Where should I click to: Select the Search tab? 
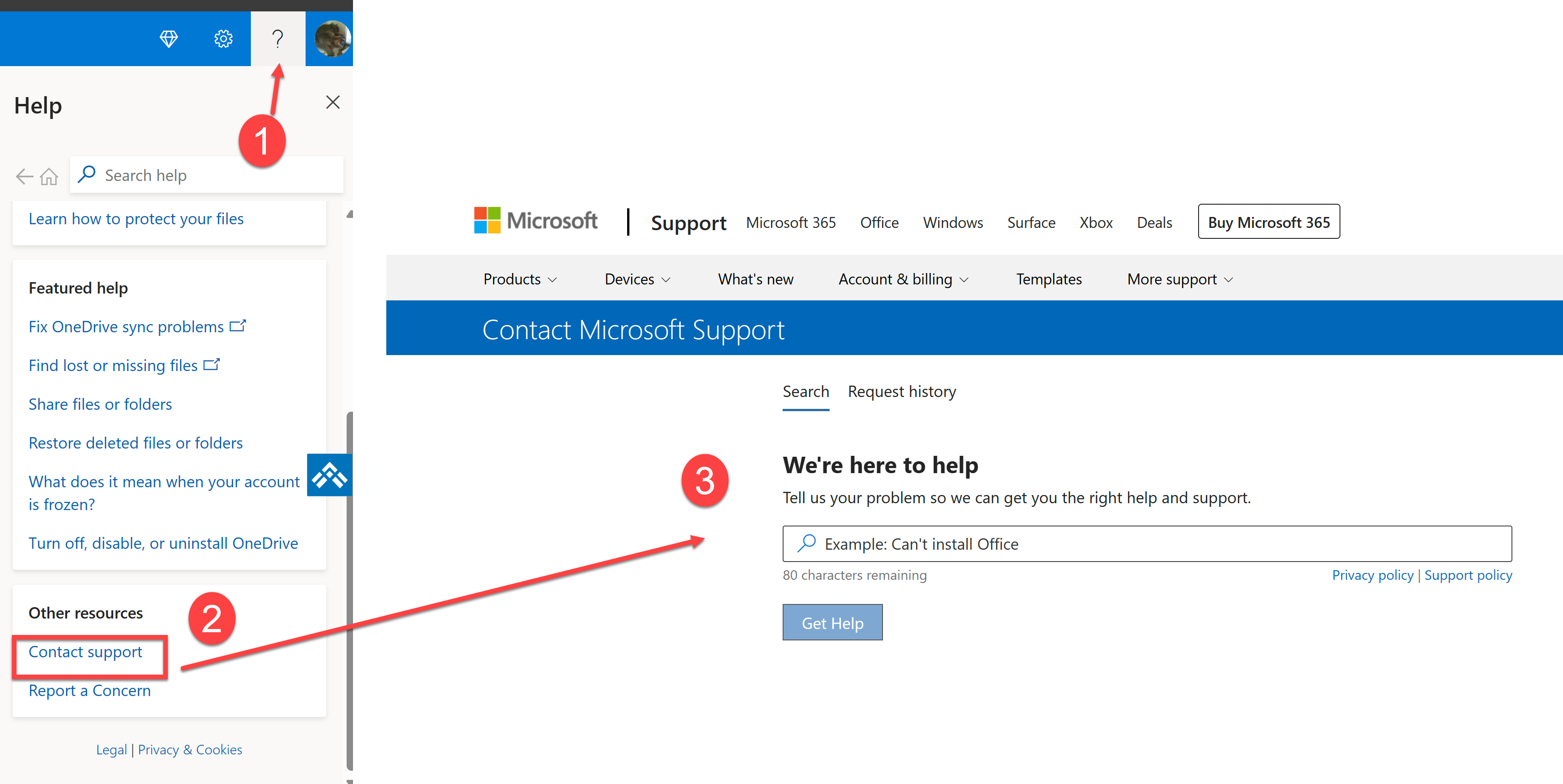805,392
